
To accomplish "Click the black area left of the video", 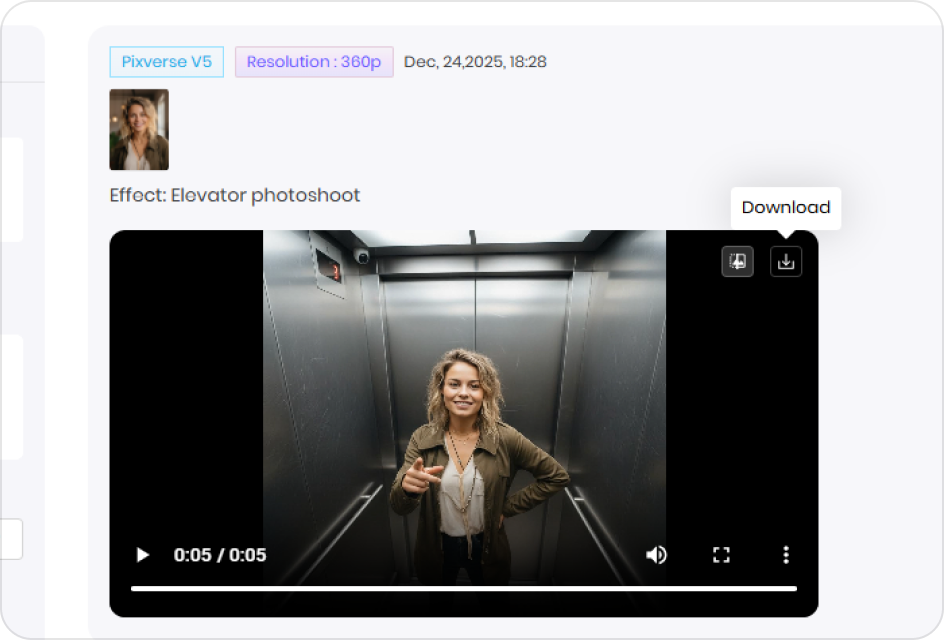I will coord(186,400).
